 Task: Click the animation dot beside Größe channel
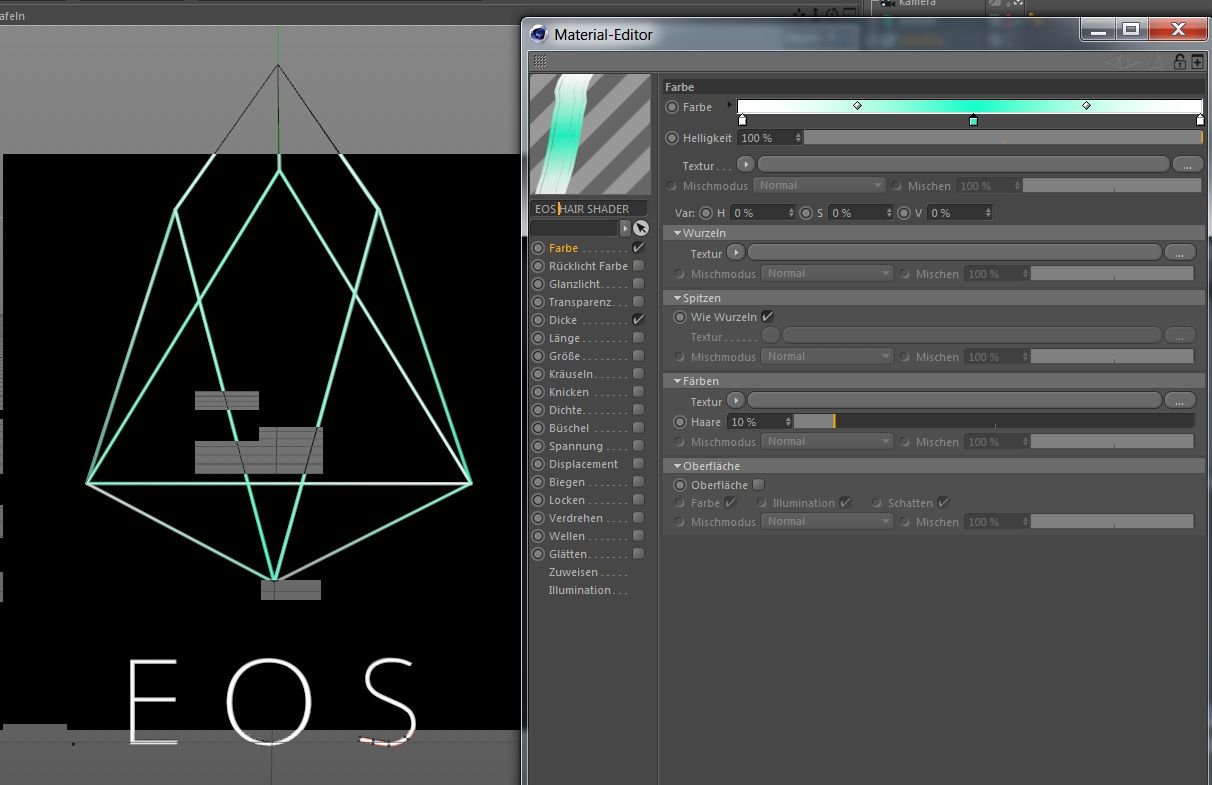pyautogui.click(x=538, y=356)
